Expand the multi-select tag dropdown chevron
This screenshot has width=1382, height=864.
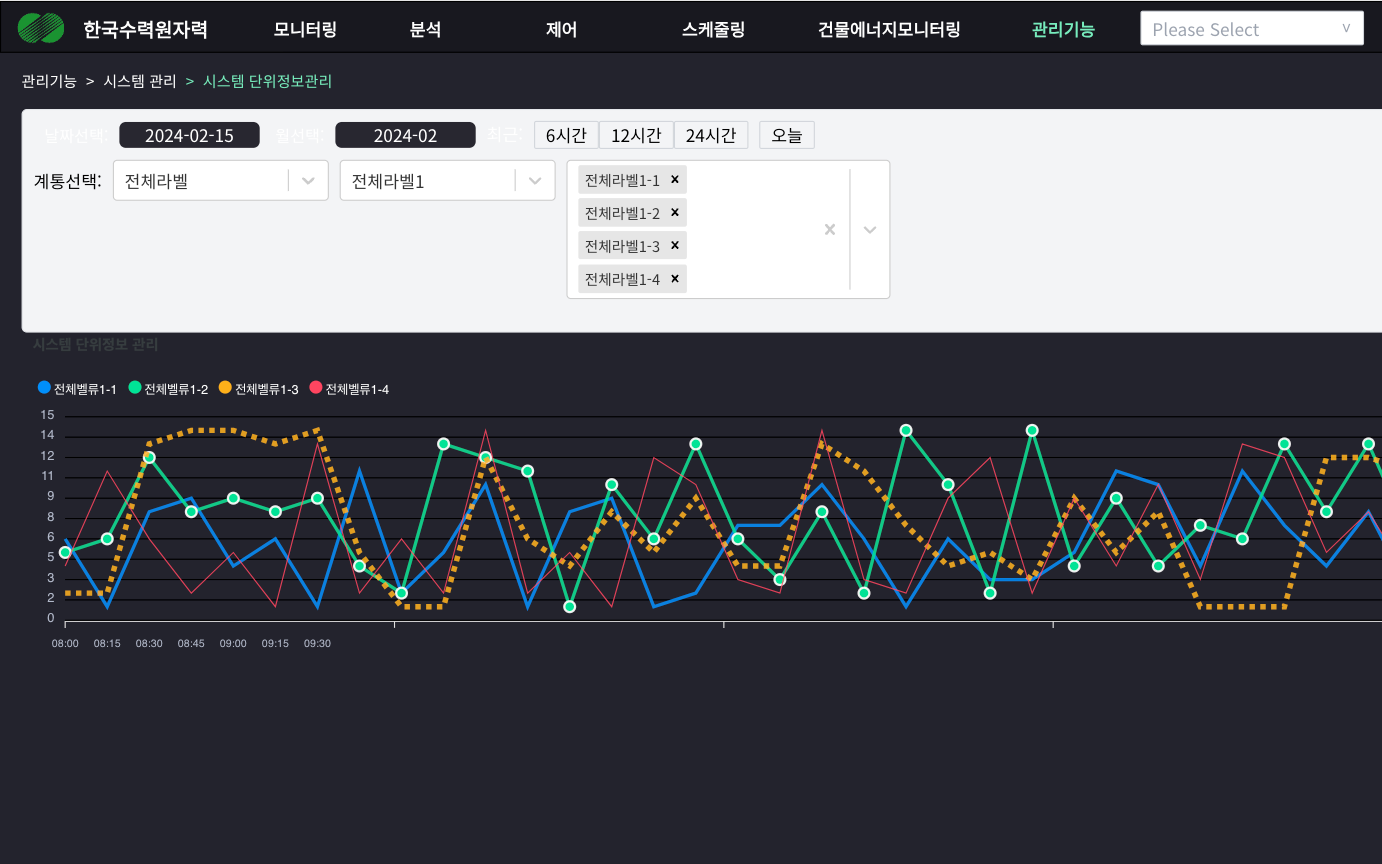pyautogui.click(x=870, y=230)
